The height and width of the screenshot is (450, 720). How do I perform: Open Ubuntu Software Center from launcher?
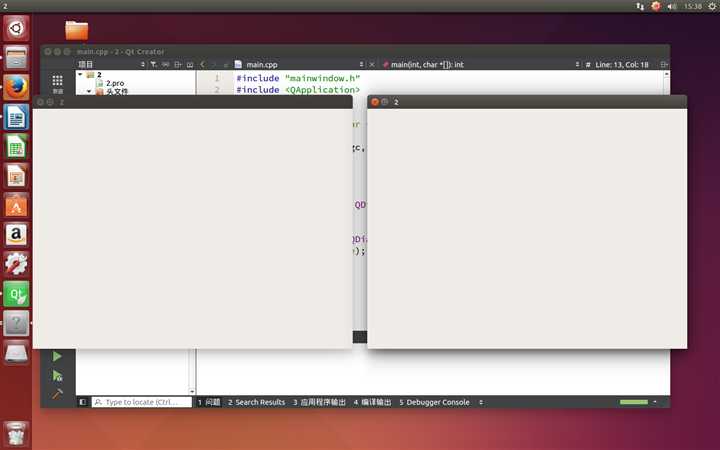(x=16, y=205)
